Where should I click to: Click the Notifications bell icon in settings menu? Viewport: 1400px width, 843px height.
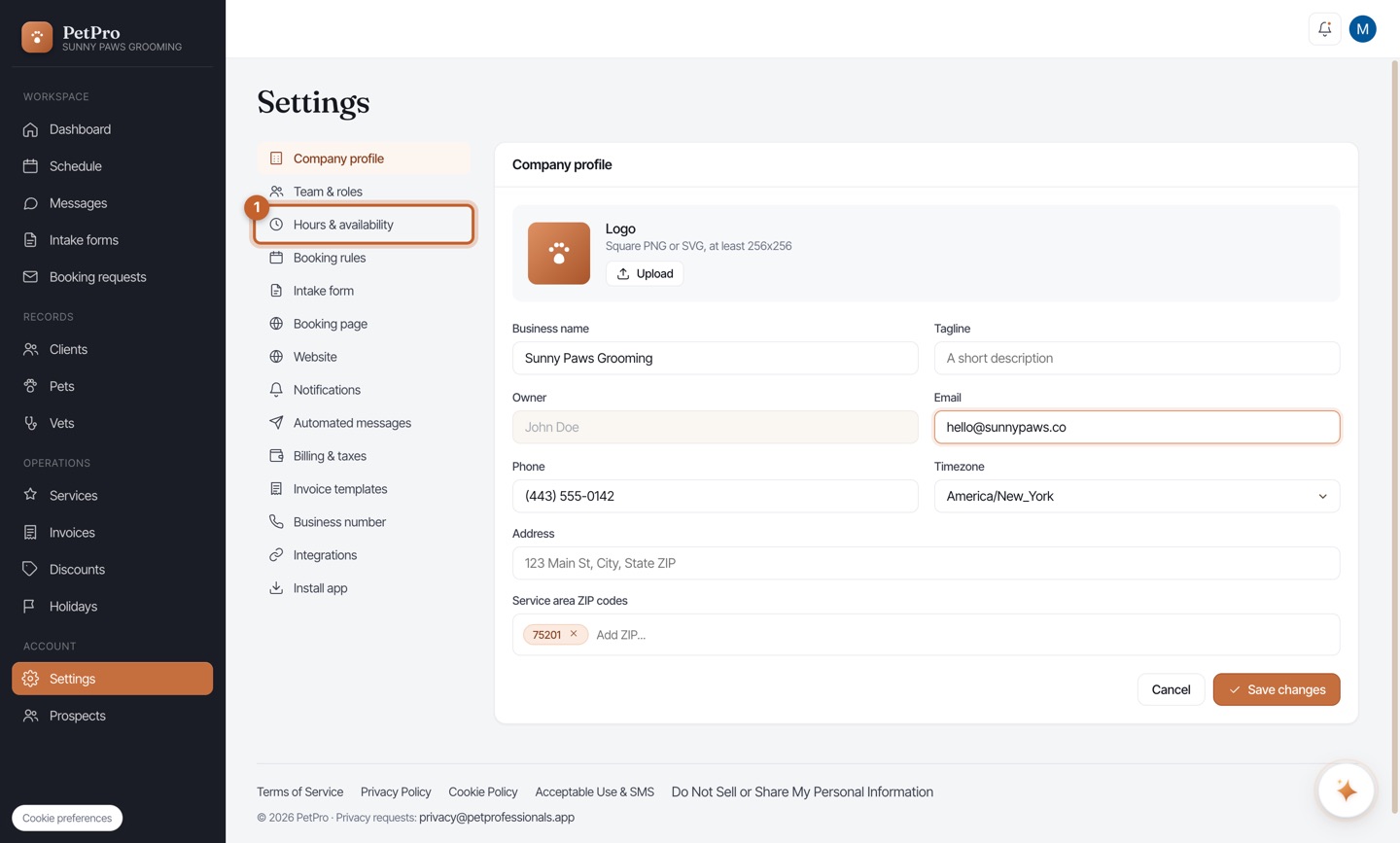coord(276,390)
